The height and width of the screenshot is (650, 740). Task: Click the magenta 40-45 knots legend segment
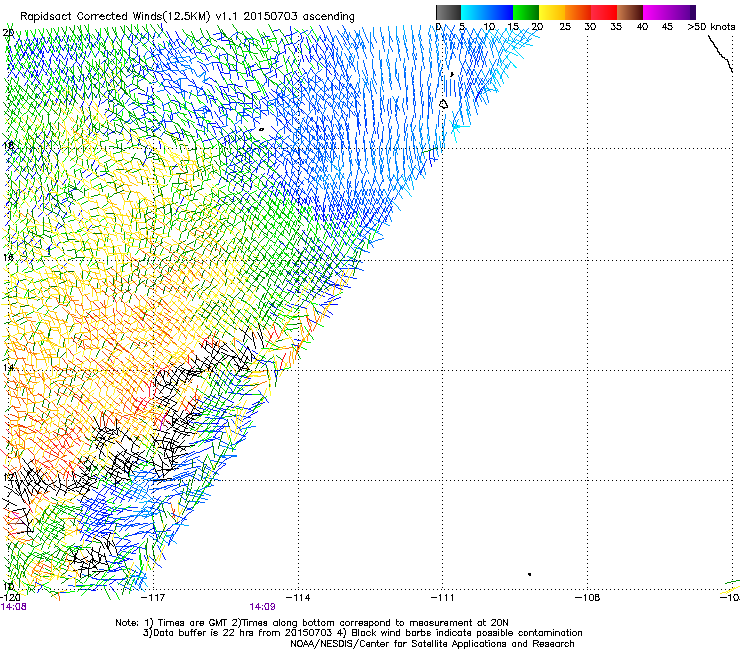coord(656,12)
